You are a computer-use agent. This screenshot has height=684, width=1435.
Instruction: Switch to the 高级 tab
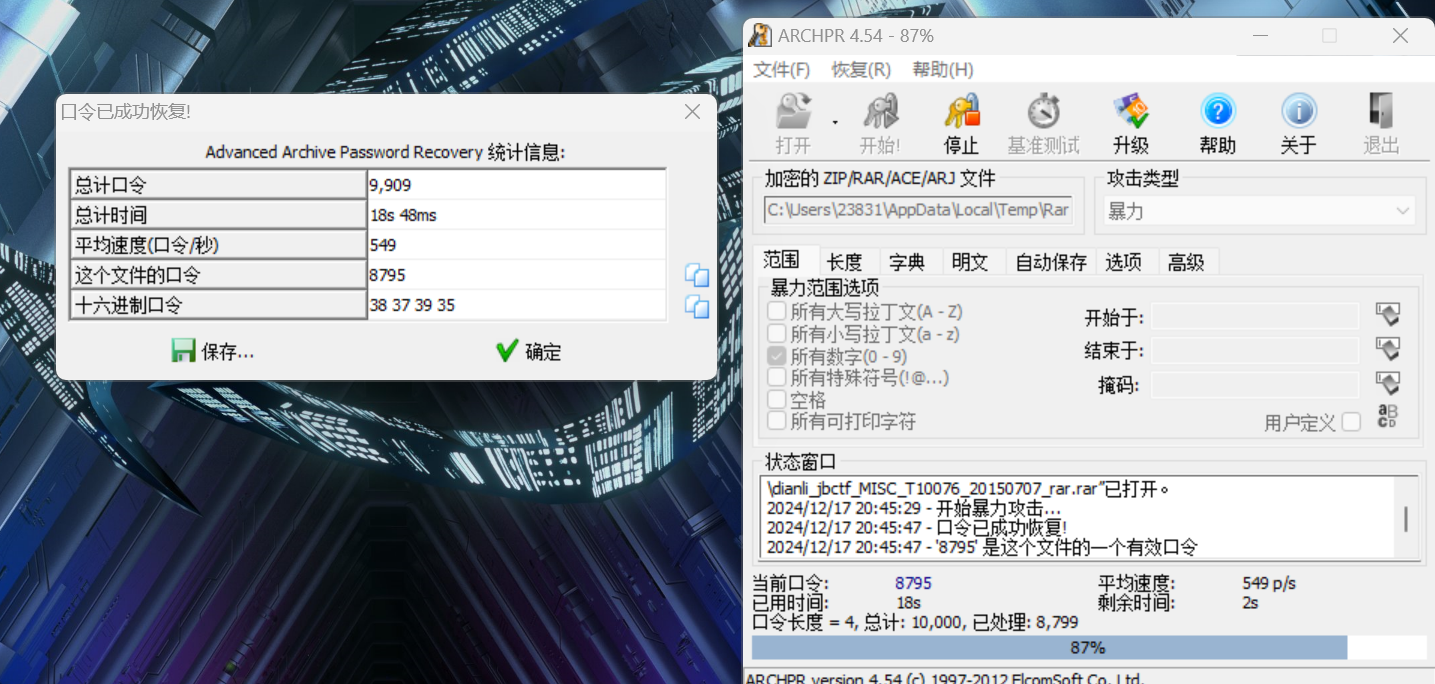pyautogui.click(x=1186, y=262)
